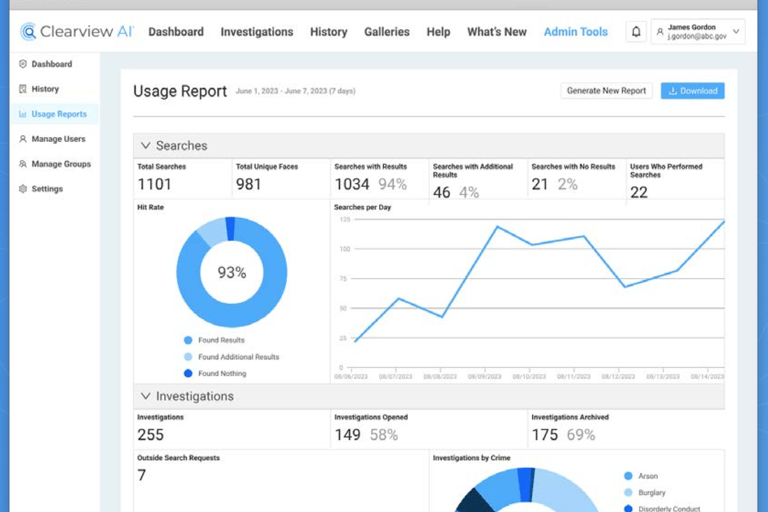Open Settings via sidebar gear icon
768x512 pixels.
click(x=23, y=189)
